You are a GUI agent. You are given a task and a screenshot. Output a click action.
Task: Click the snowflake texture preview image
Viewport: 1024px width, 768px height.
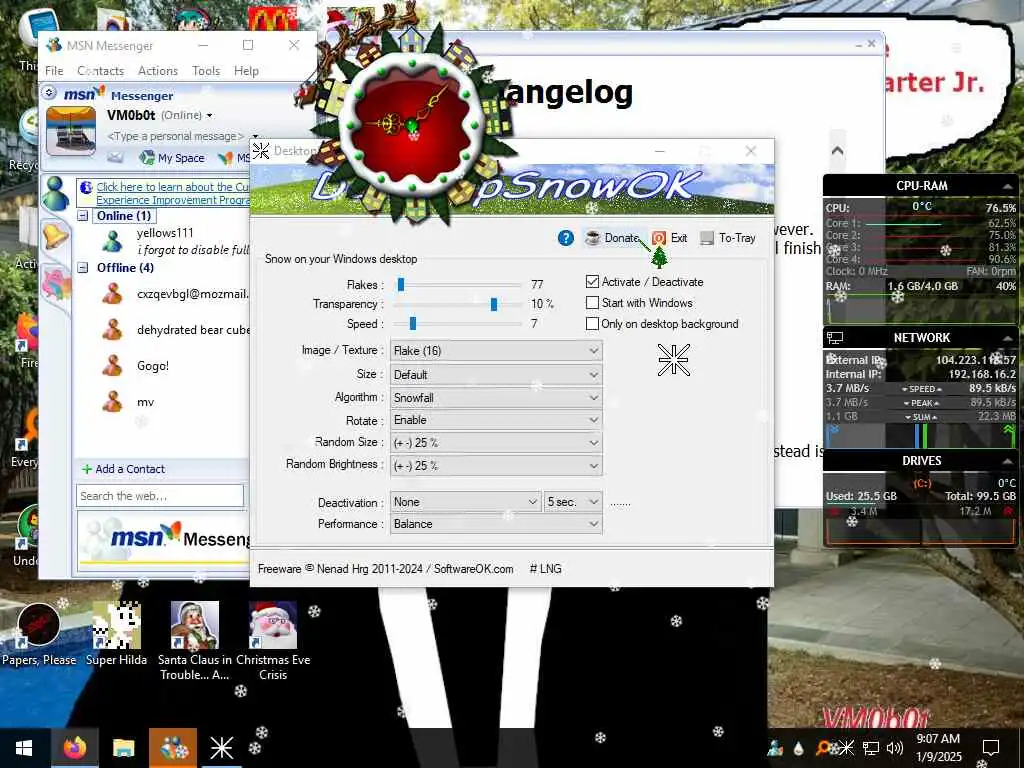click(x=673, y=360)
